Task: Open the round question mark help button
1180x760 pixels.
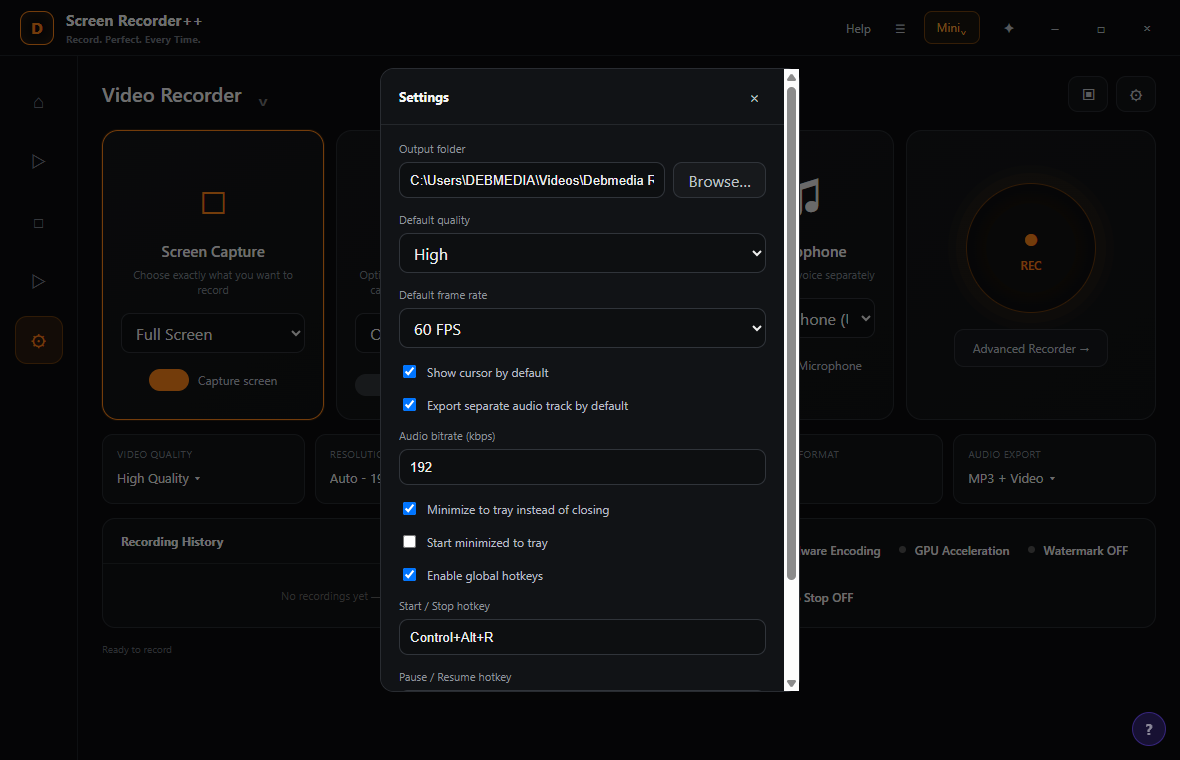Action: [1148, 729]
